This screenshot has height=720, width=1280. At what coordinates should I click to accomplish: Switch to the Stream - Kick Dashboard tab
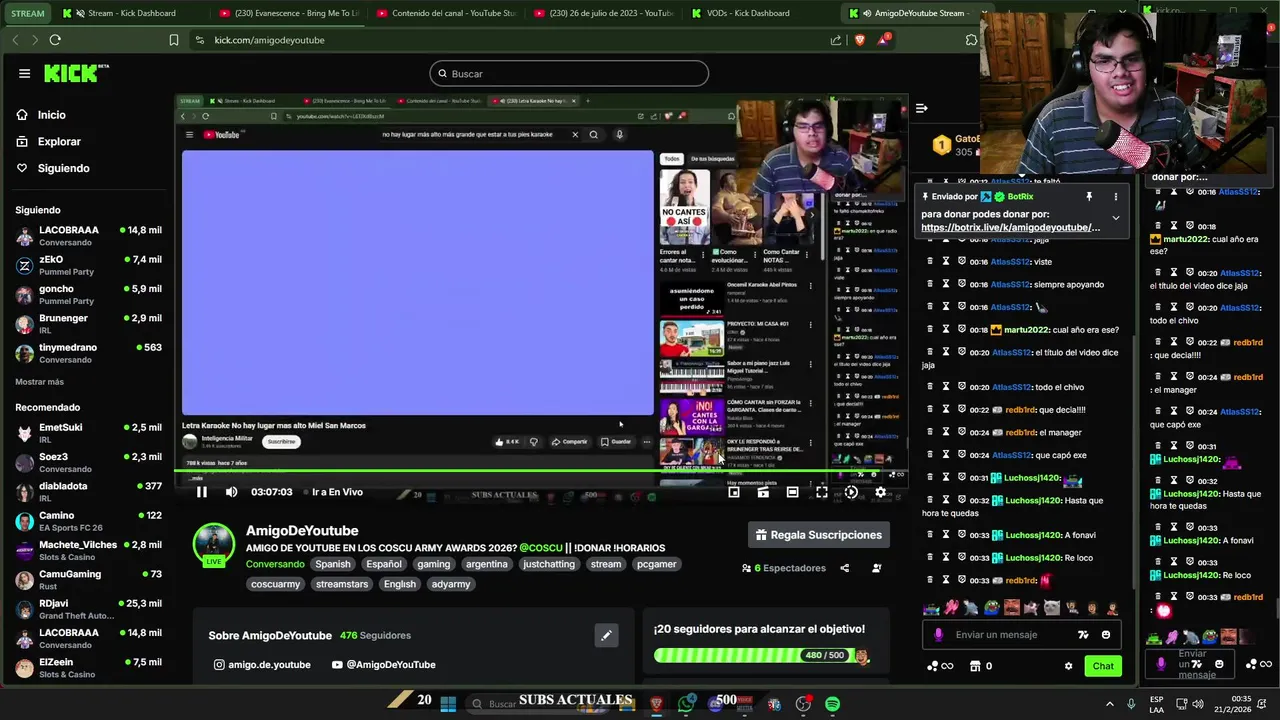132,13
